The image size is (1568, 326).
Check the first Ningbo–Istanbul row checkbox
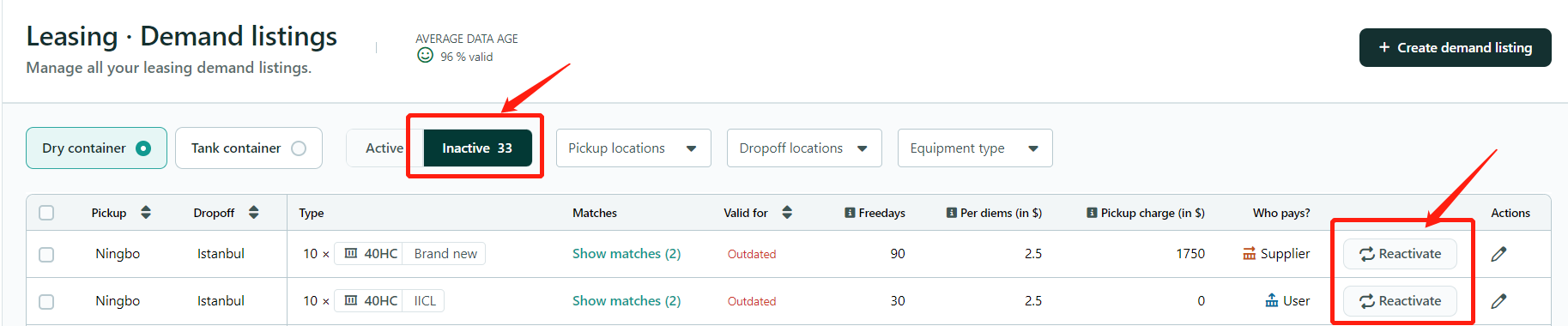(x=46, y=255)
